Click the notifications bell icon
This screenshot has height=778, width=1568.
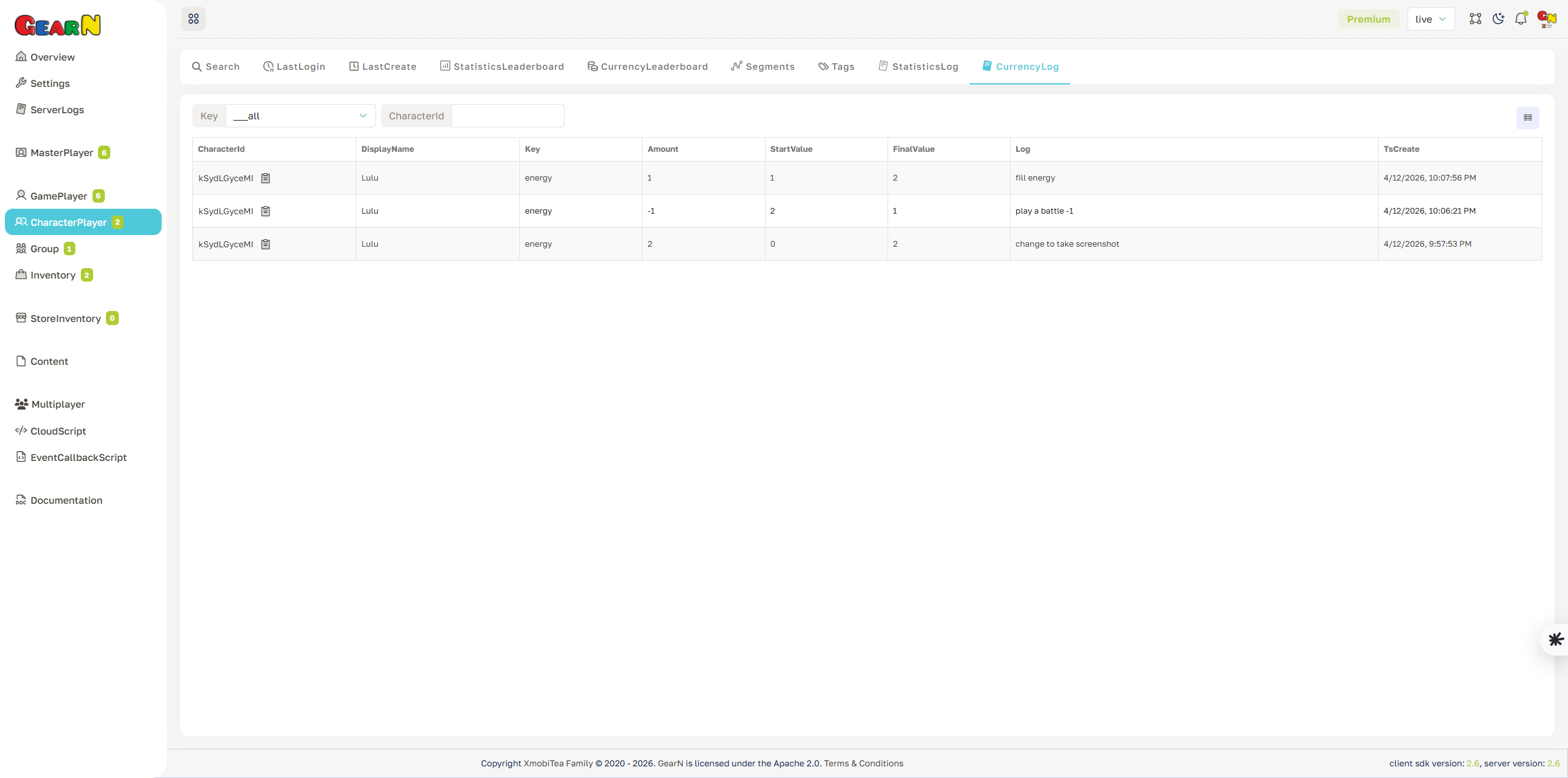tap(1521, 18)
